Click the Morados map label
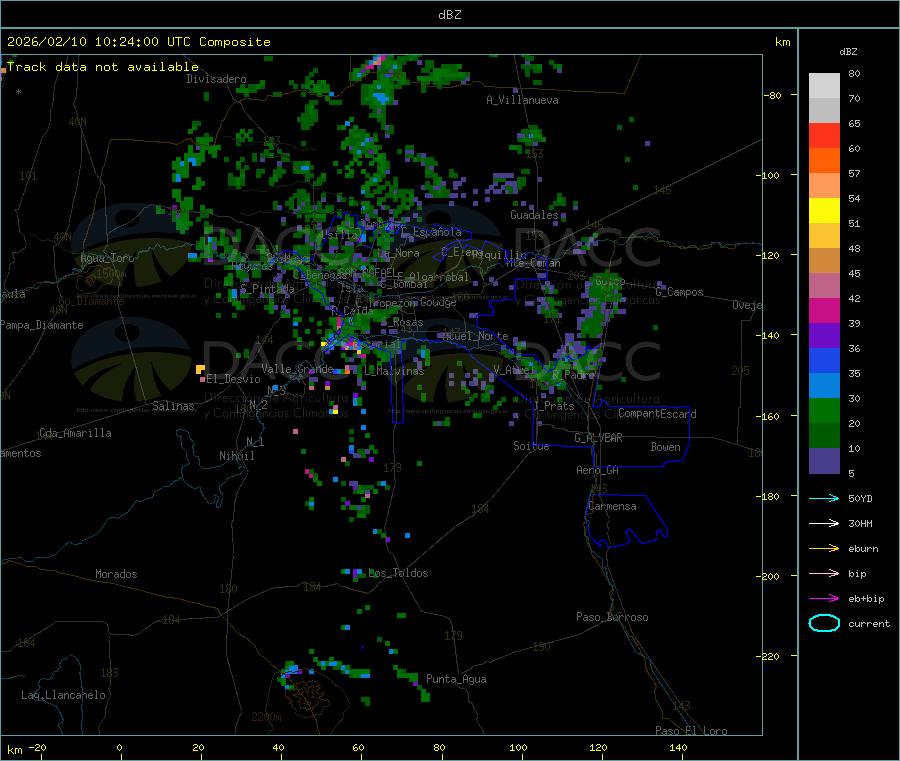The width and height of the screenshot is (900, 761). coord(116,574)
